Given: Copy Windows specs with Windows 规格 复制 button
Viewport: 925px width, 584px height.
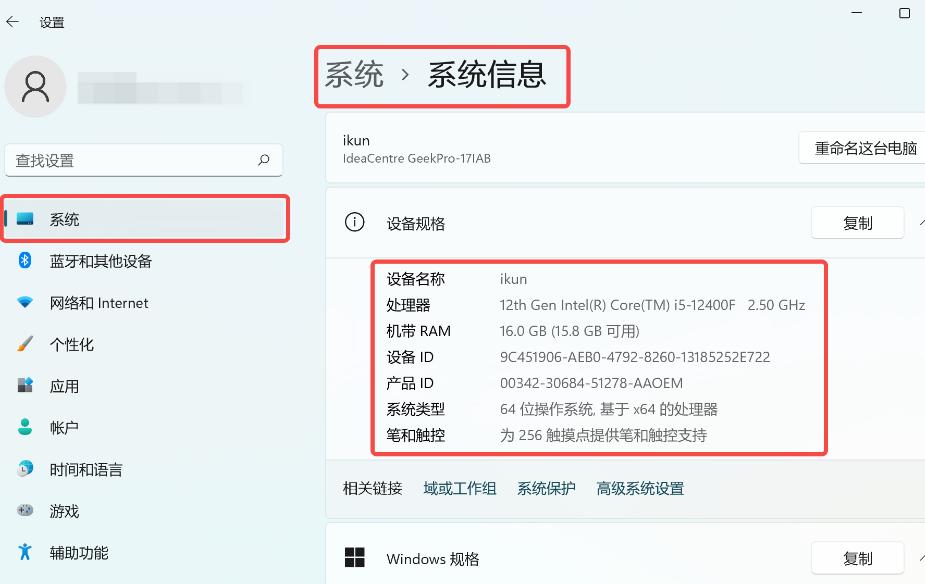Looking at the screenshot, I should (x=857, y=558).
